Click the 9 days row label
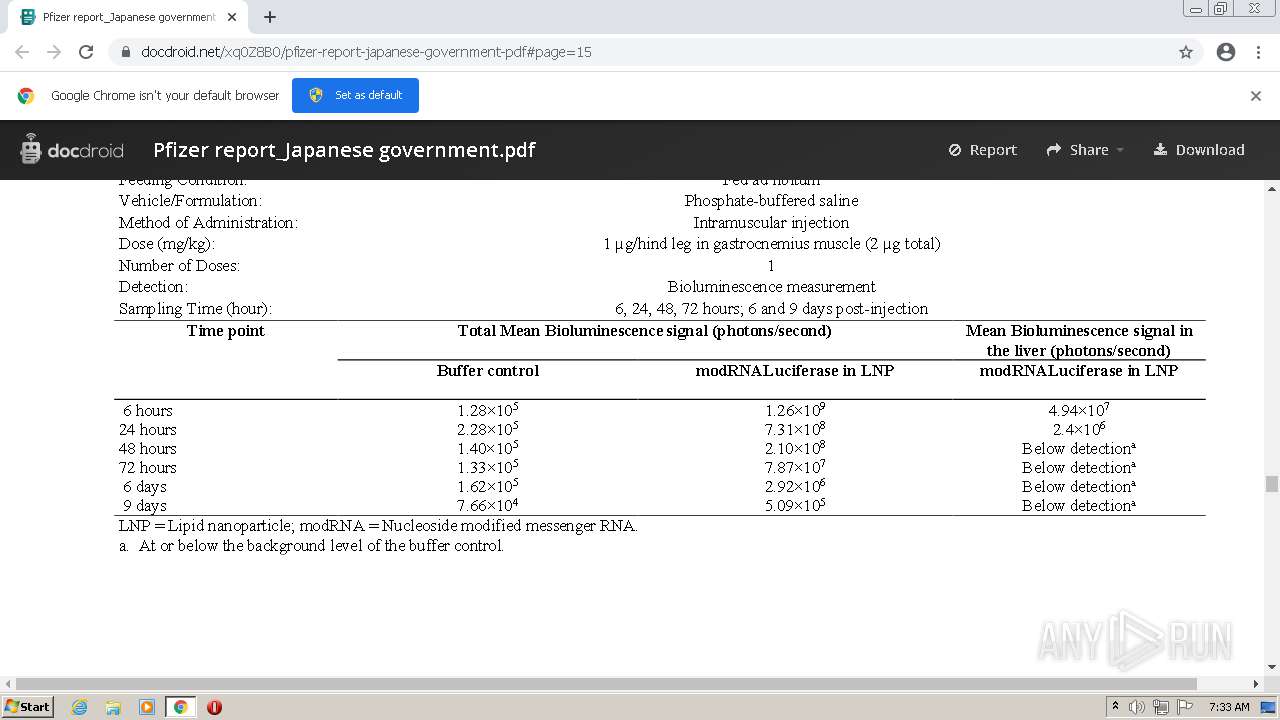The image size is (1280, 720). (x=145, y=506)
